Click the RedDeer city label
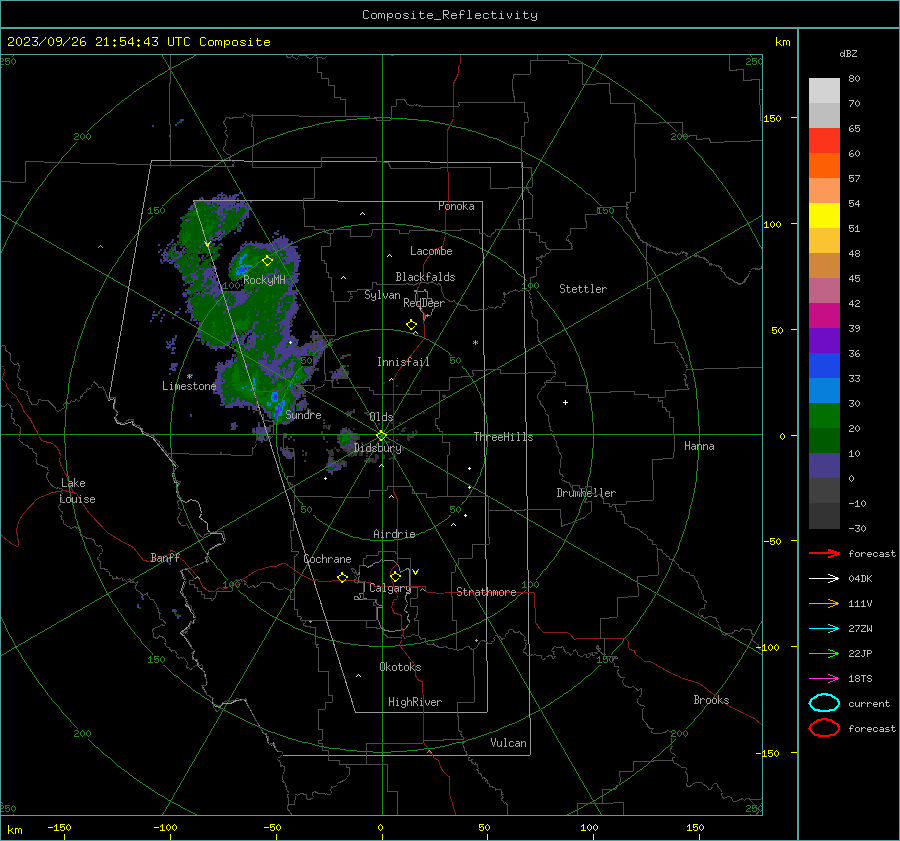The image size is (900, 841). pyautogui.click(x=424, y=303)
